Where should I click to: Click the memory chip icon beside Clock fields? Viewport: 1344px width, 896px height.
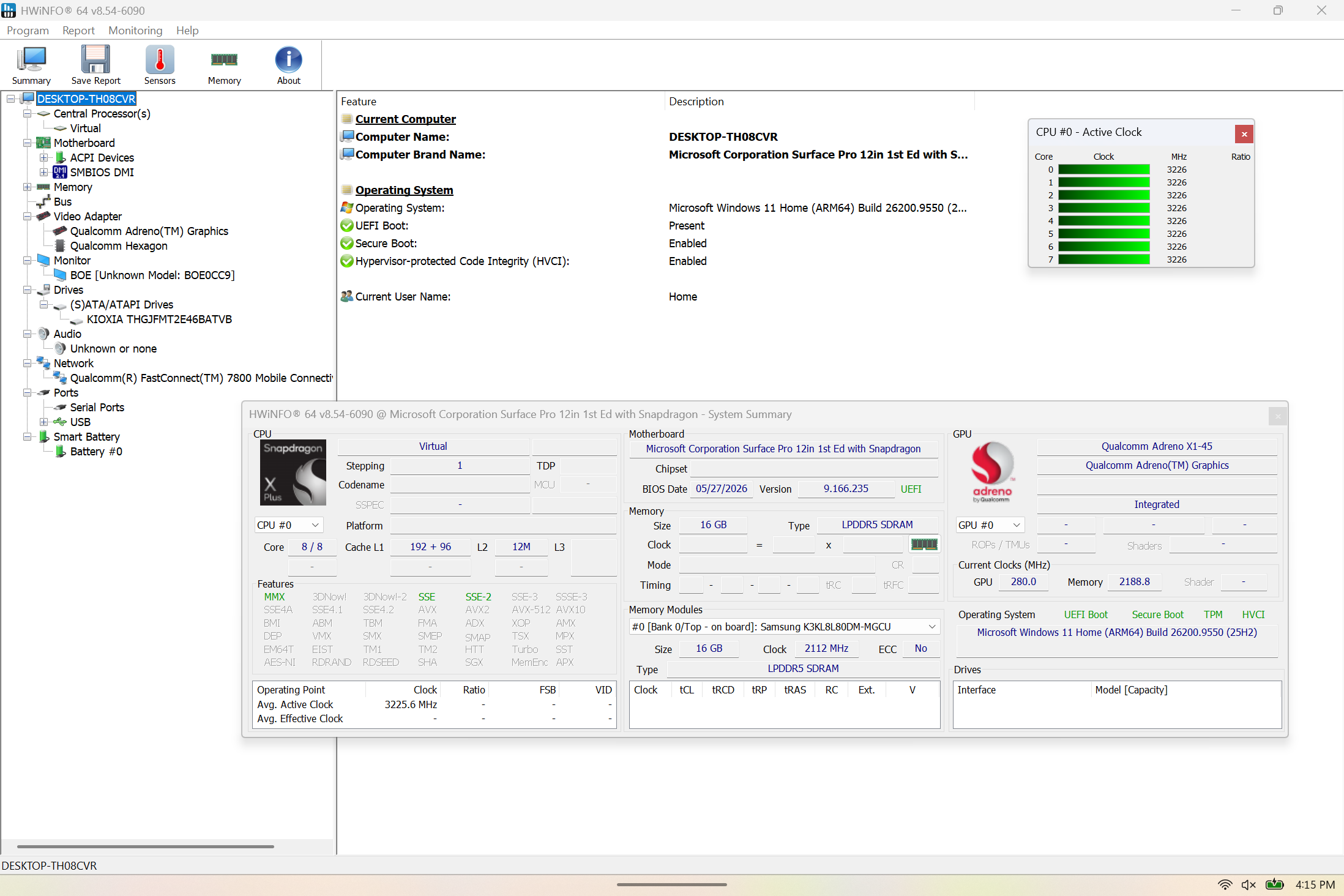tap(924, 544)
